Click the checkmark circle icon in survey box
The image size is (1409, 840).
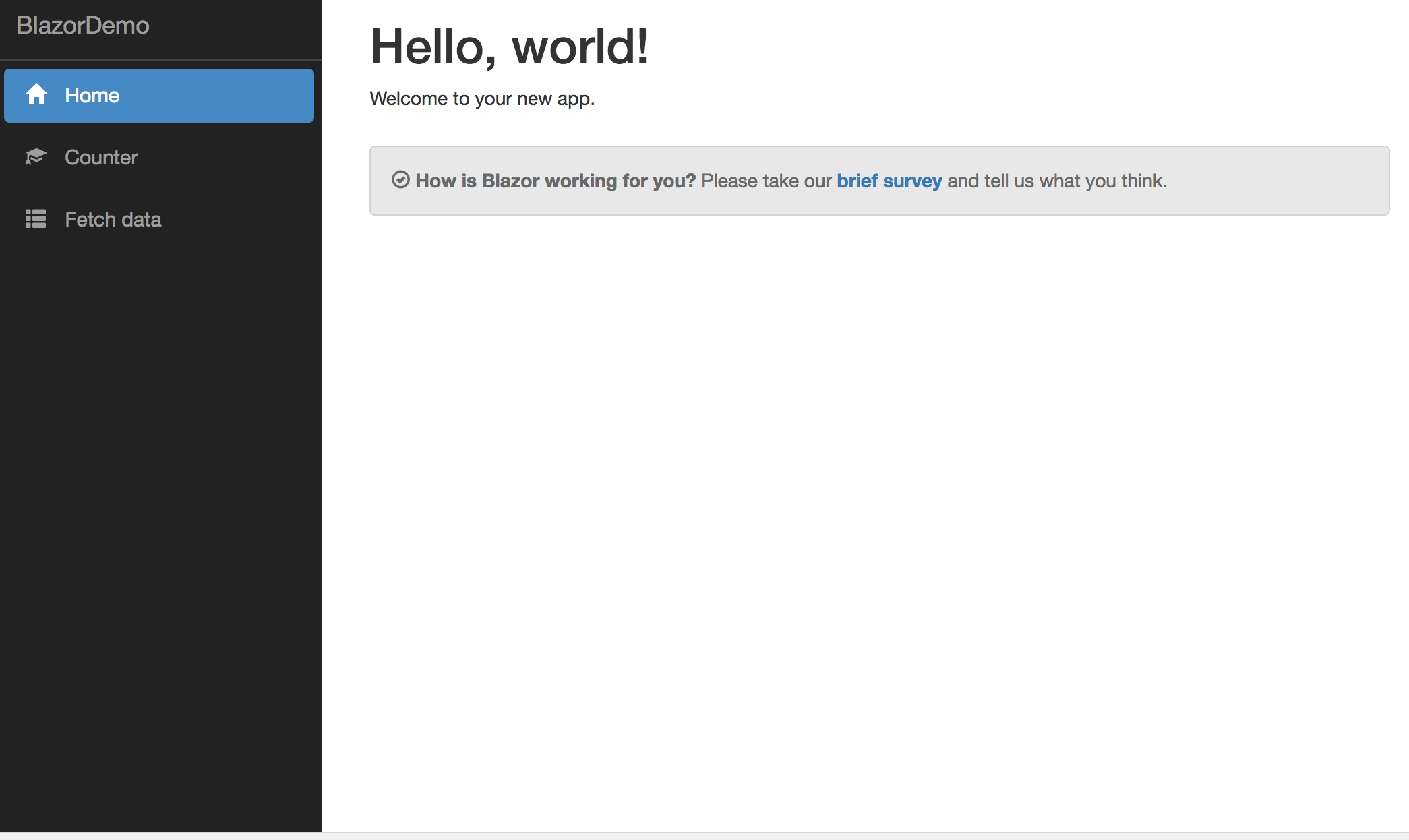click(400, 179)
